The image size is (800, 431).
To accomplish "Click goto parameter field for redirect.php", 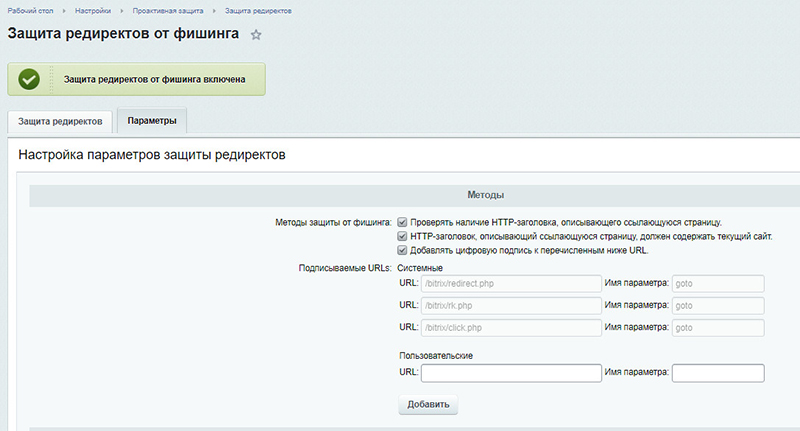I will [718, 284].
